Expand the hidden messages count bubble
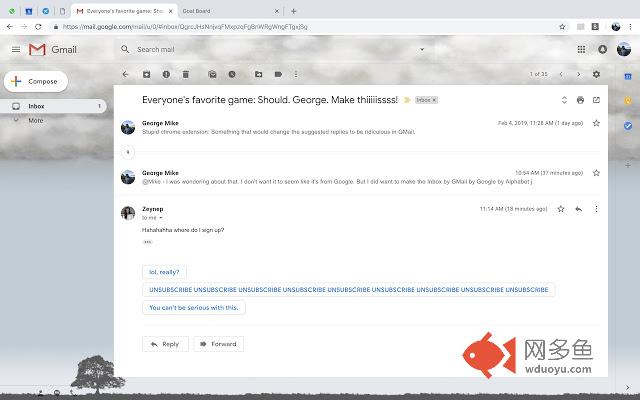The height and width of the screenshot is (400, 640). tap(128, 152)
